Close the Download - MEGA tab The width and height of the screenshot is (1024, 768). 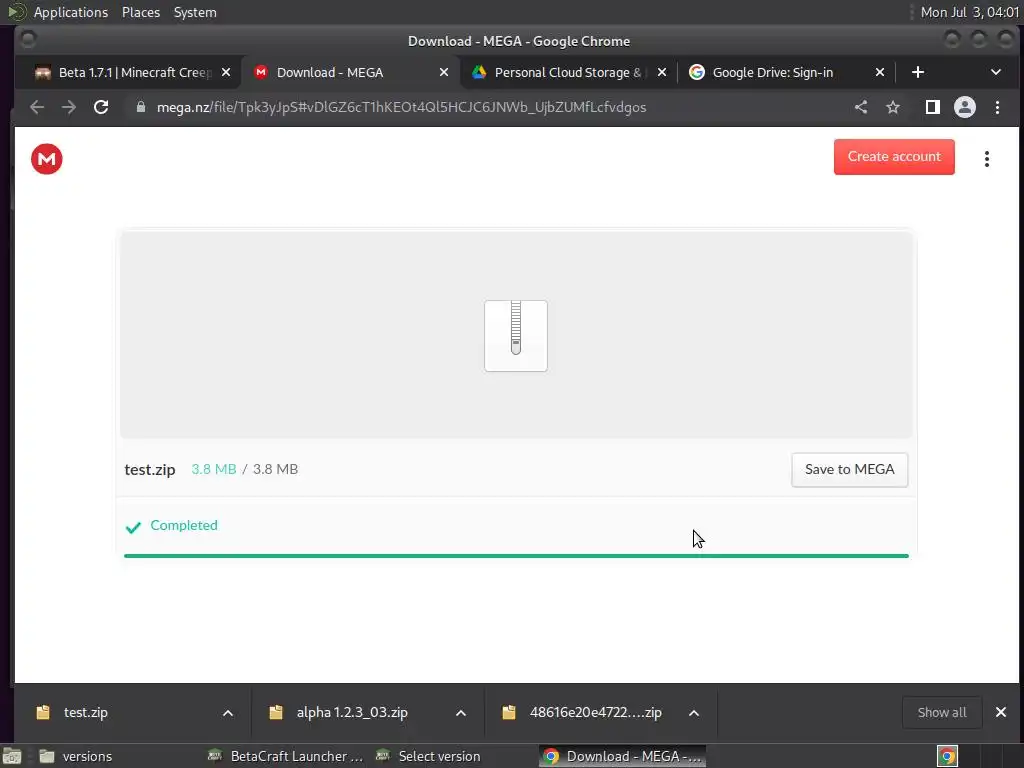(444, 72)
